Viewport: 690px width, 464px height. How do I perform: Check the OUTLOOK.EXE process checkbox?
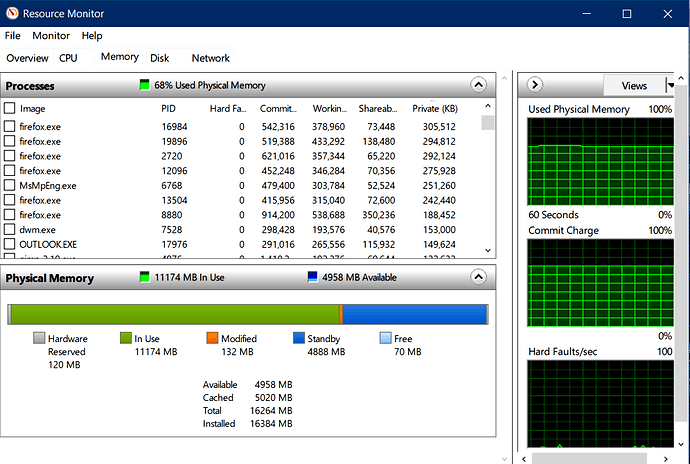coord(10,244)
